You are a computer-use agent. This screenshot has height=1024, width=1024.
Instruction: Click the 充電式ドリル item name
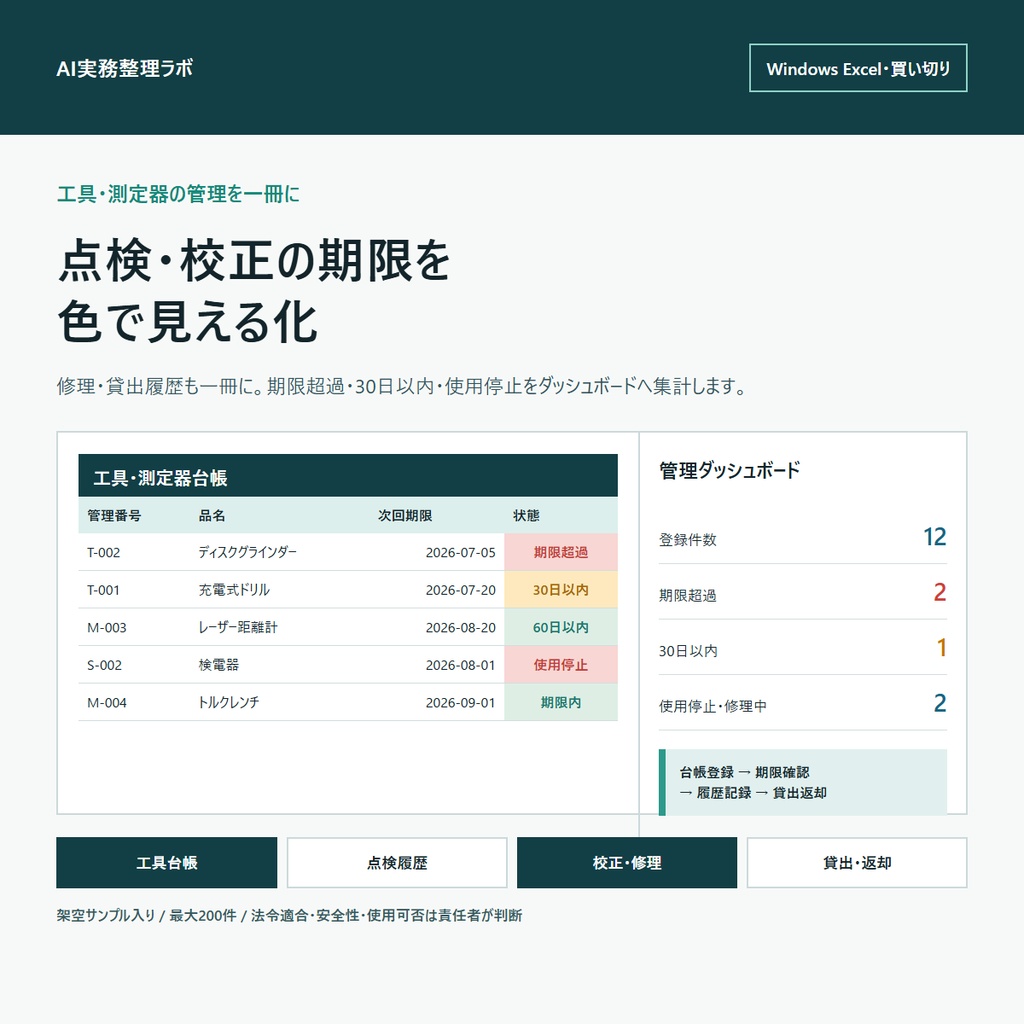pyautogui.click(x=234, y=590)
